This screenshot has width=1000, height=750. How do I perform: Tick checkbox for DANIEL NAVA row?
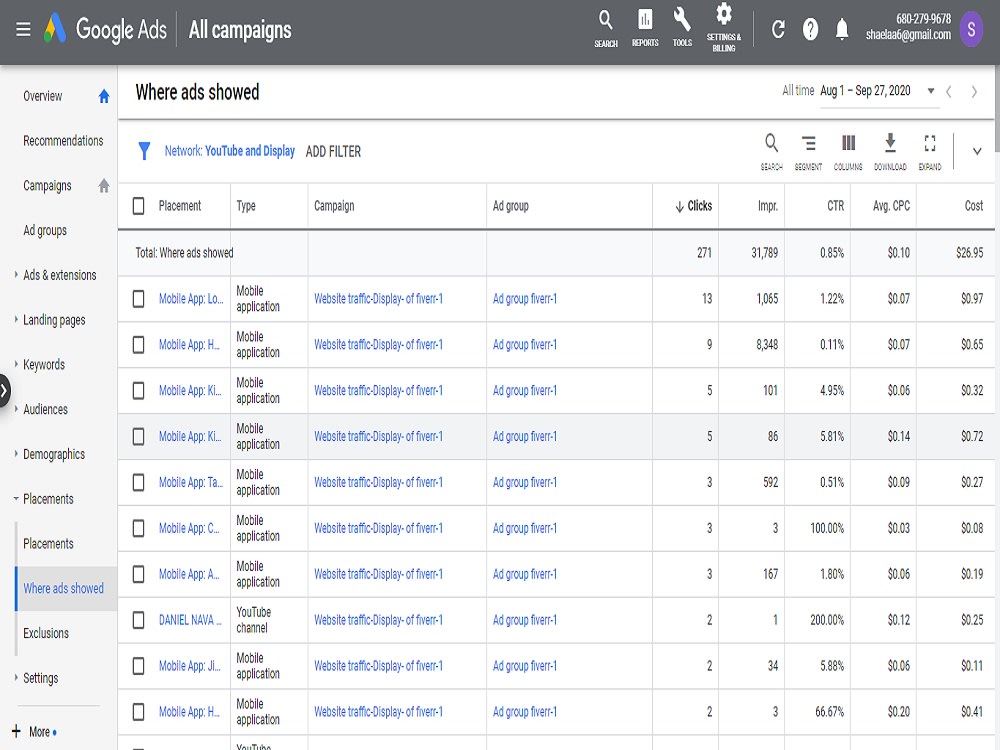pos(138,620)
